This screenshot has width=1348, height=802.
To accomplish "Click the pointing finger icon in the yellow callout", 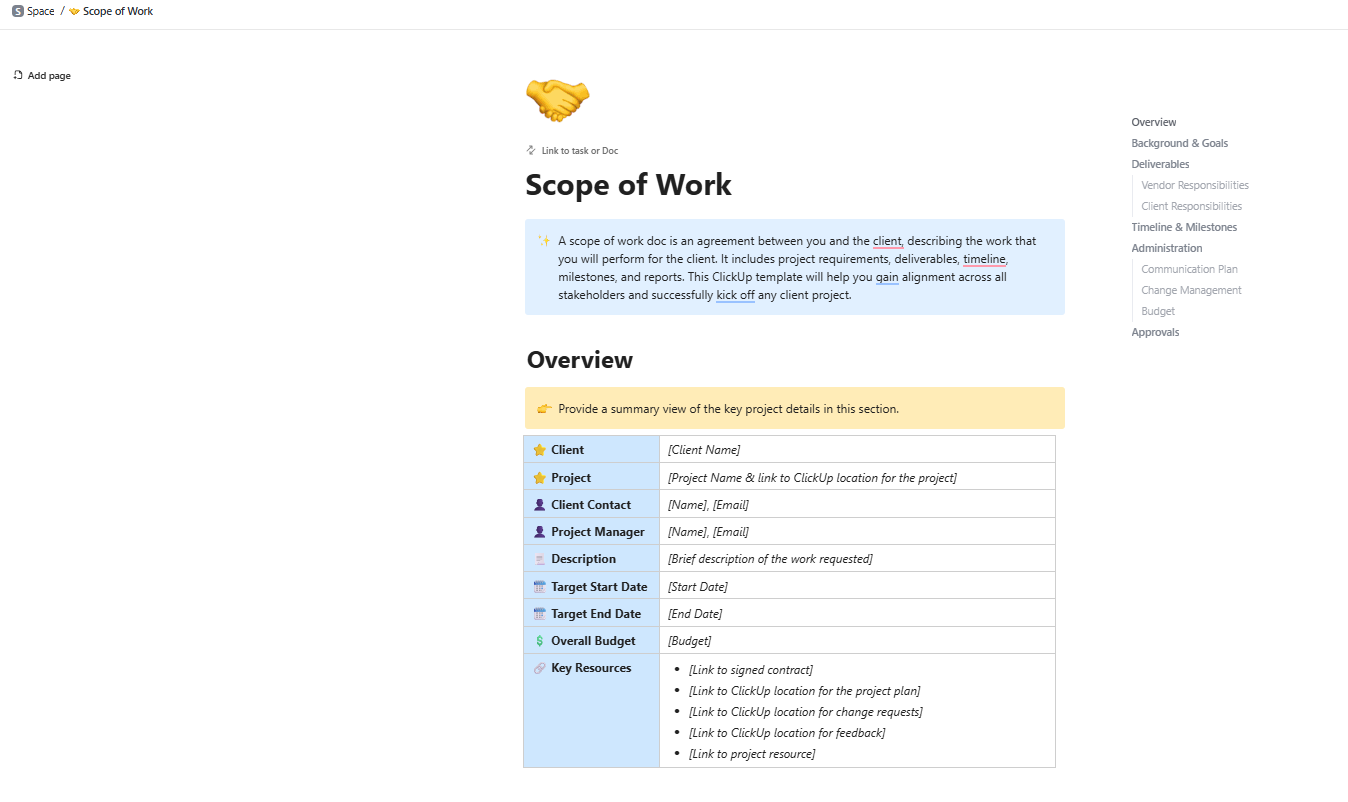I will (543, 408).
